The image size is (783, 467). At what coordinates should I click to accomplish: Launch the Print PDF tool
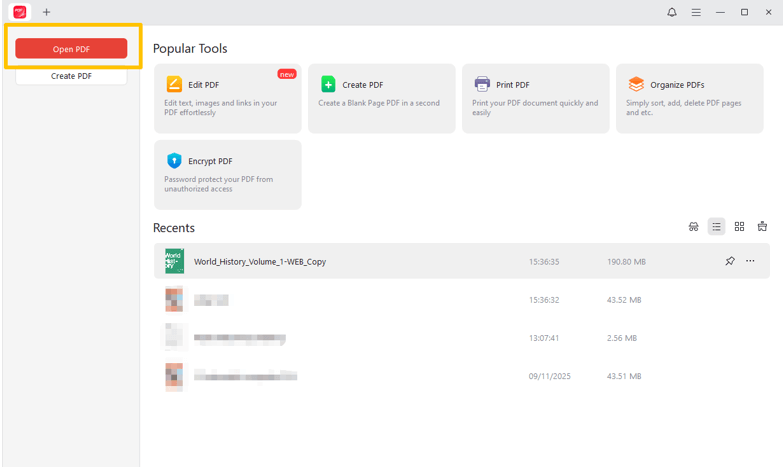click(x=535, y=98)
